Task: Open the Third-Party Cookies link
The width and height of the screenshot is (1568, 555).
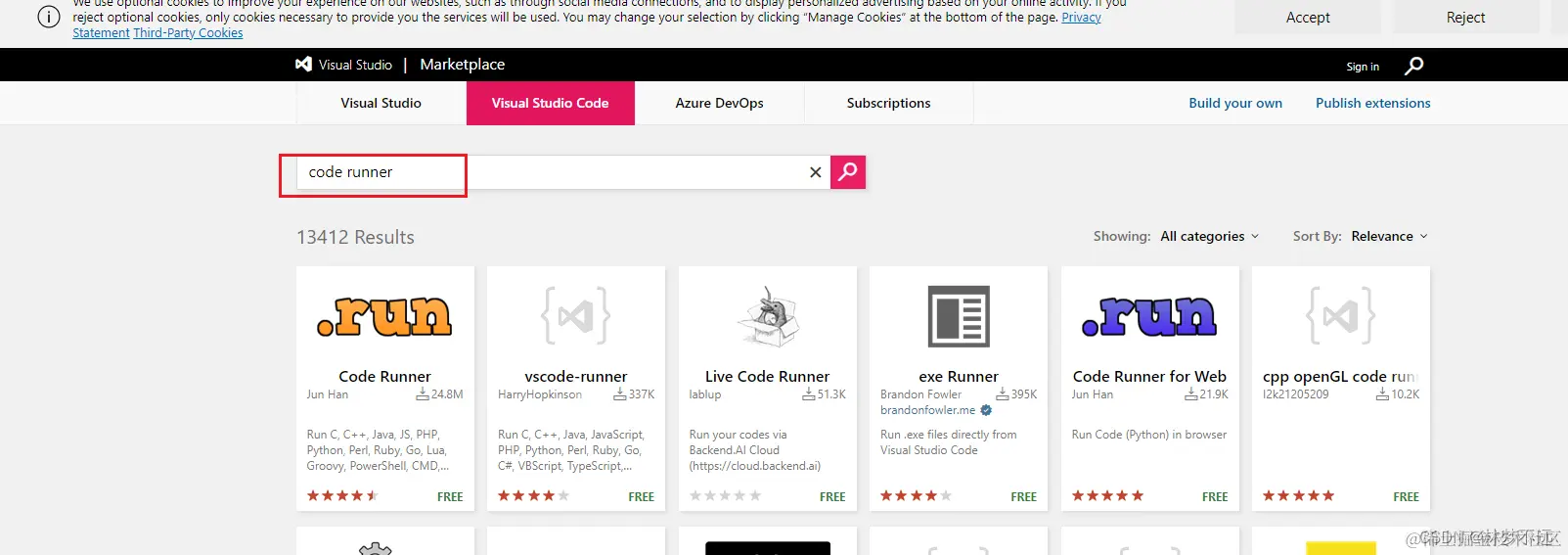Action: 188,32
